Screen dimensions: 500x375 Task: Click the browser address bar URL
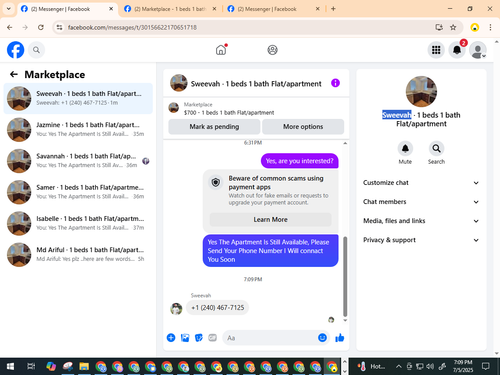132,27
